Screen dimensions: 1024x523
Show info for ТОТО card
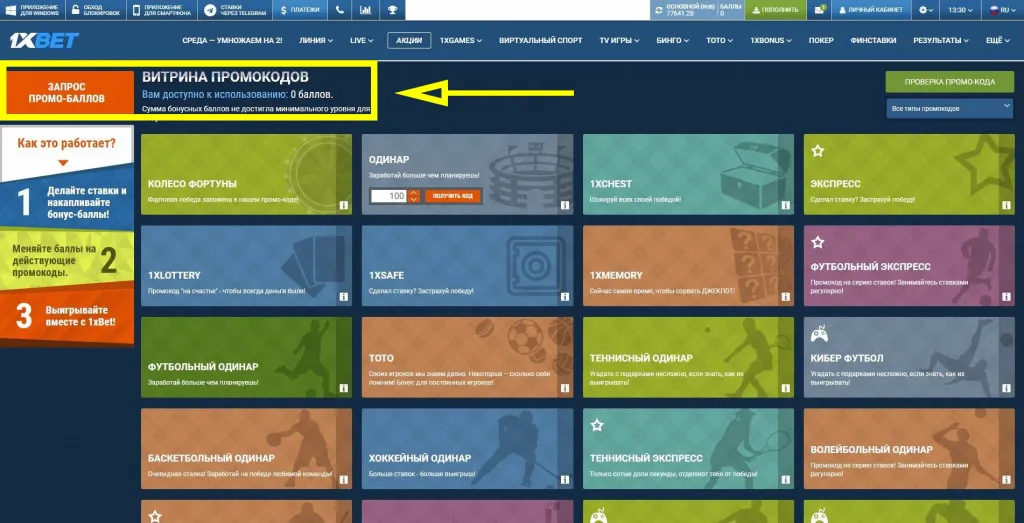[564, 388]
